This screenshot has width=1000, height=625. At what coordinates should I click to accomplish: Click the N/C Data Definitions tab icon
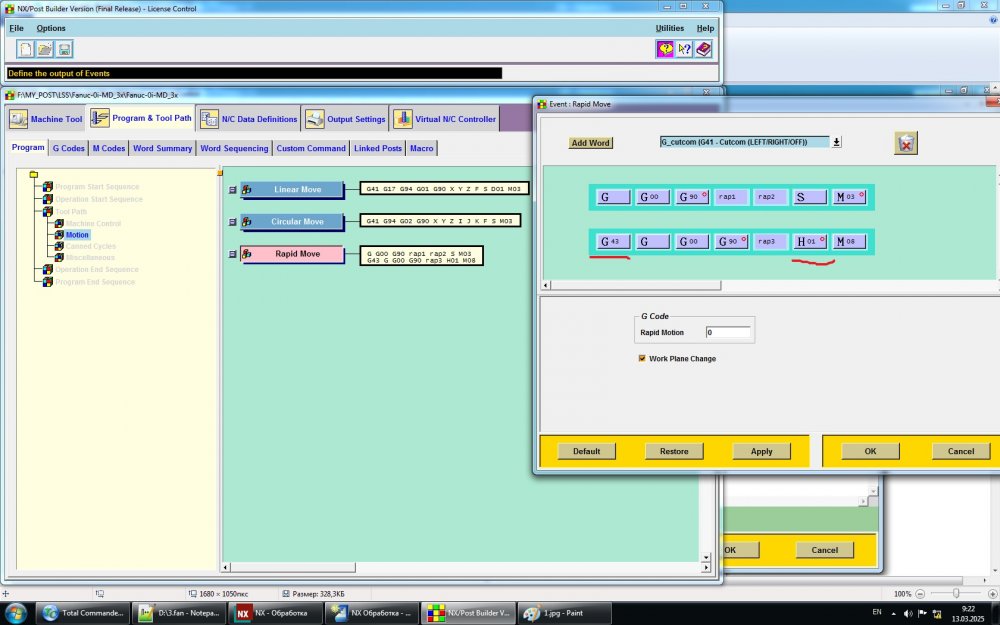coord(209,119)
